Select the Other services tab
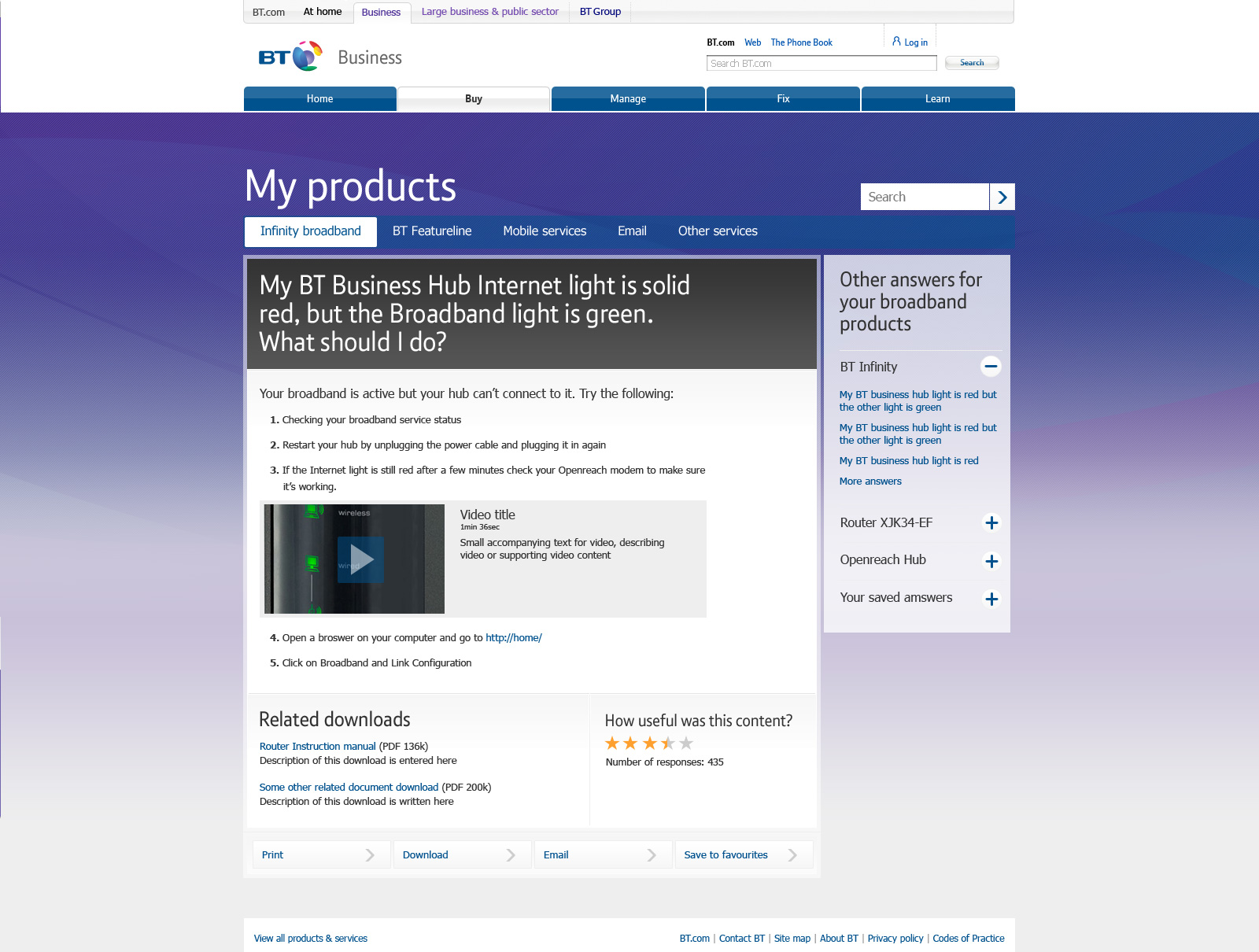1259x952 pixels. [x=718, y=231]
